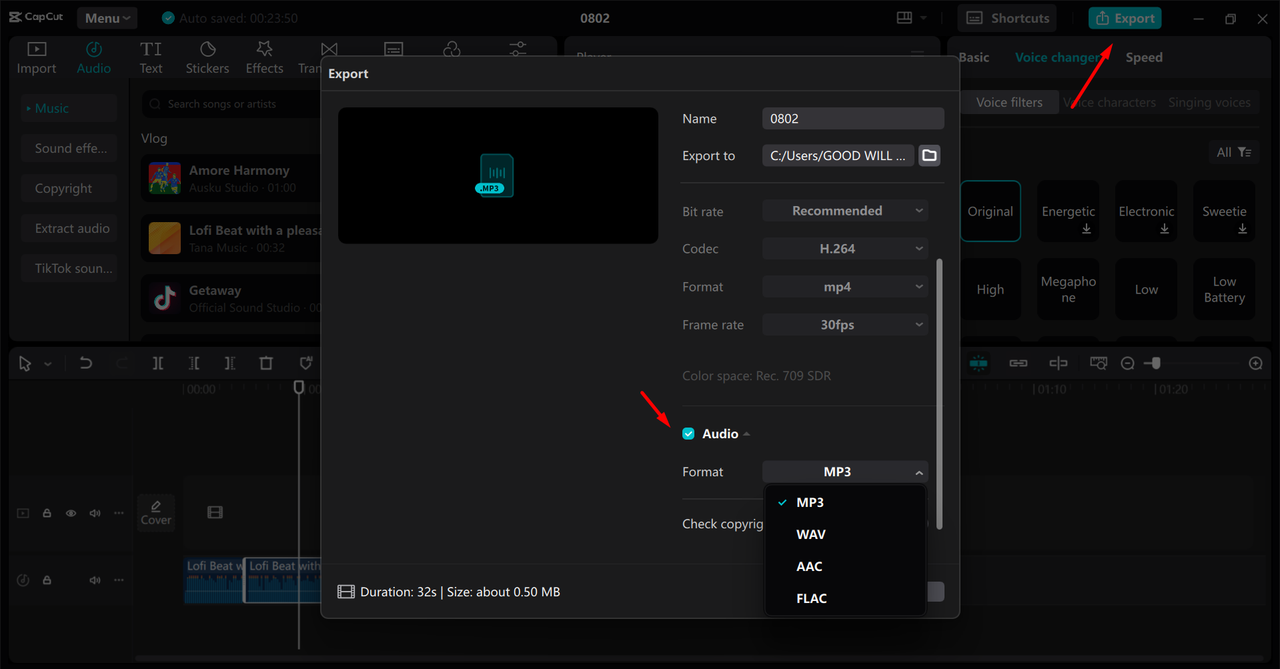Open the Menu dropdown in title bar

coord(107,18)
